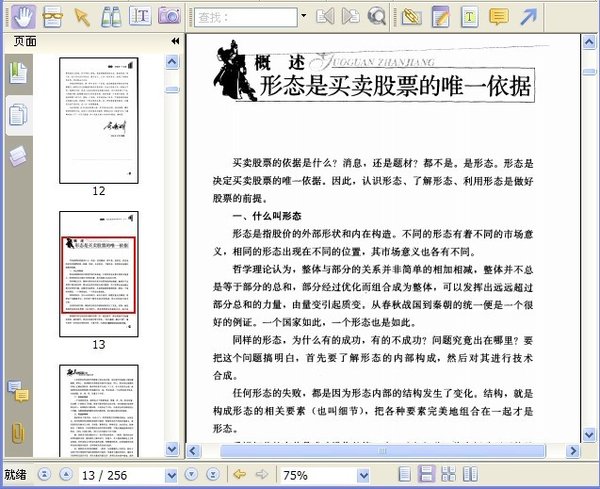
Task: Switch to facing pages layout
Action: (470, 474)
